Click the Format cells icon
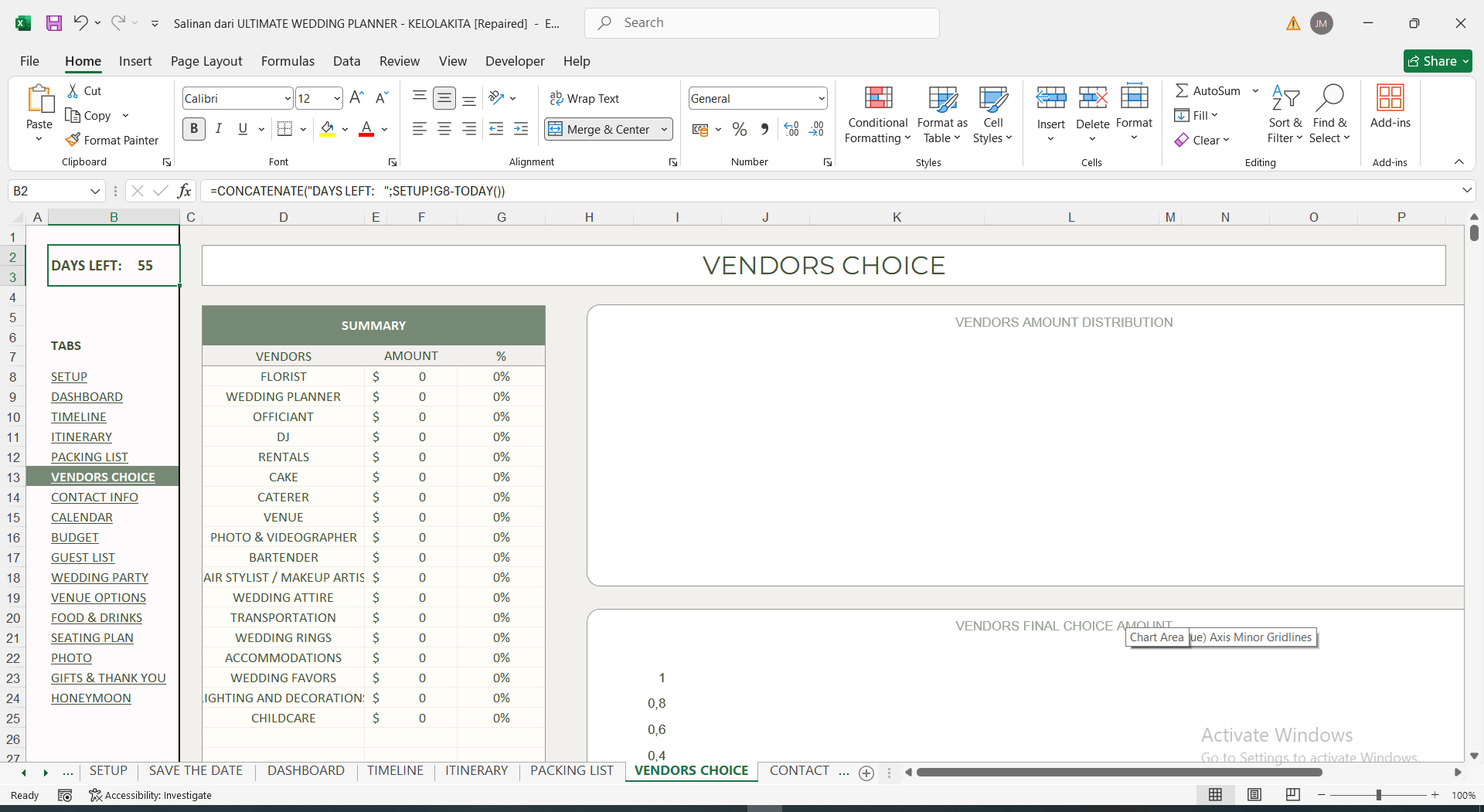Image resolution: width=1484 pixels, height=812 pixels. tap(1134, 97)
